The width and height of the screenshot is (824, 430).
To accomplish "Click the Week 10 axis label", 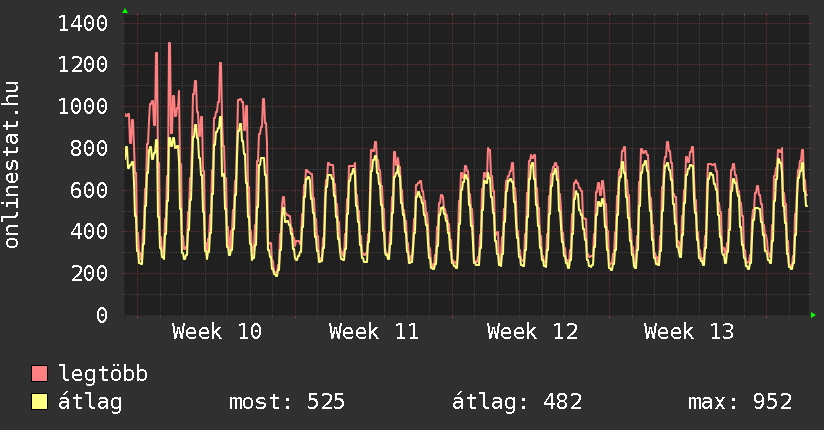I will (x=217, y=332).
